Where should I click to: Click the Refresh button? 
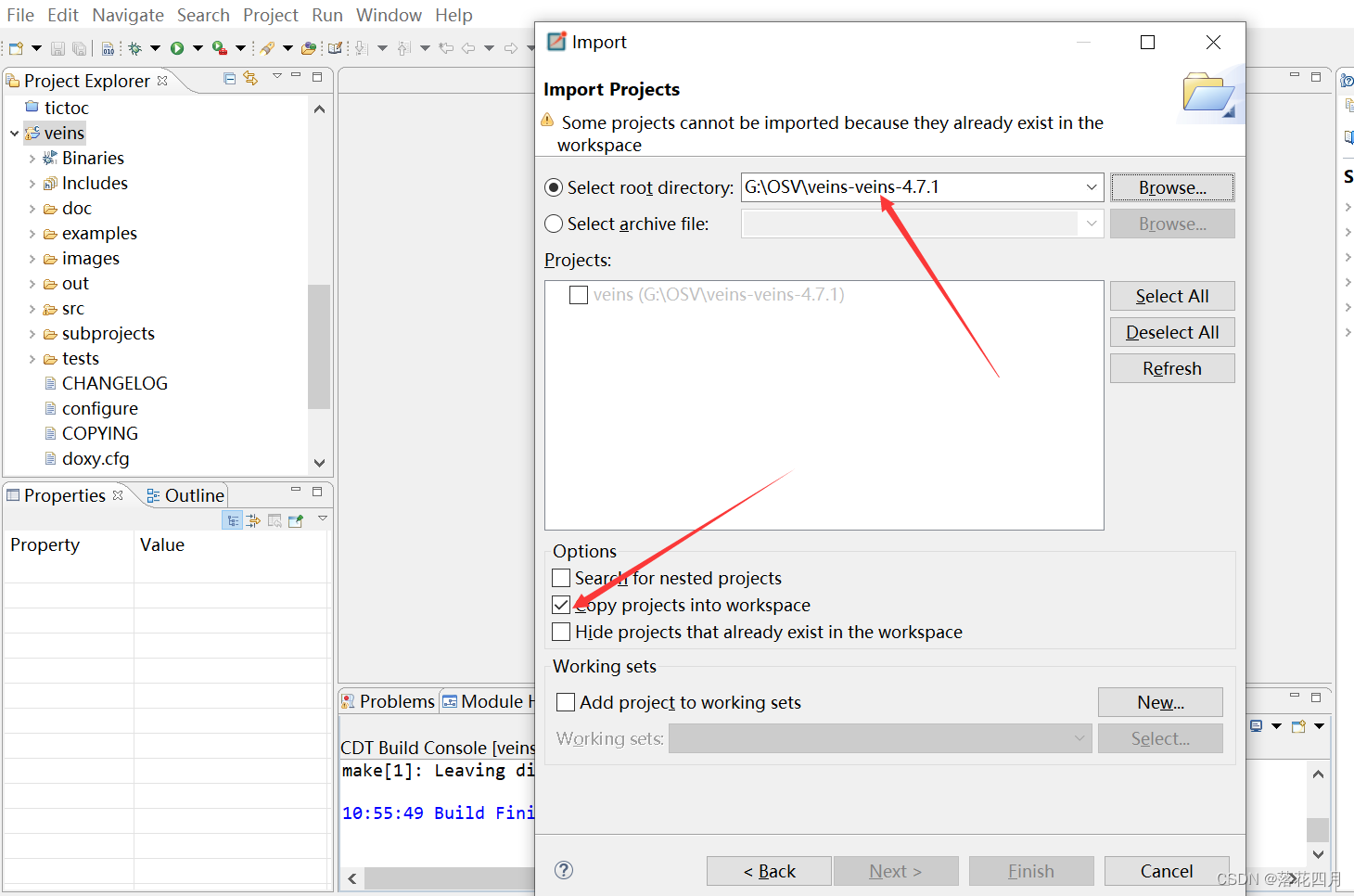coord(1172,368)
